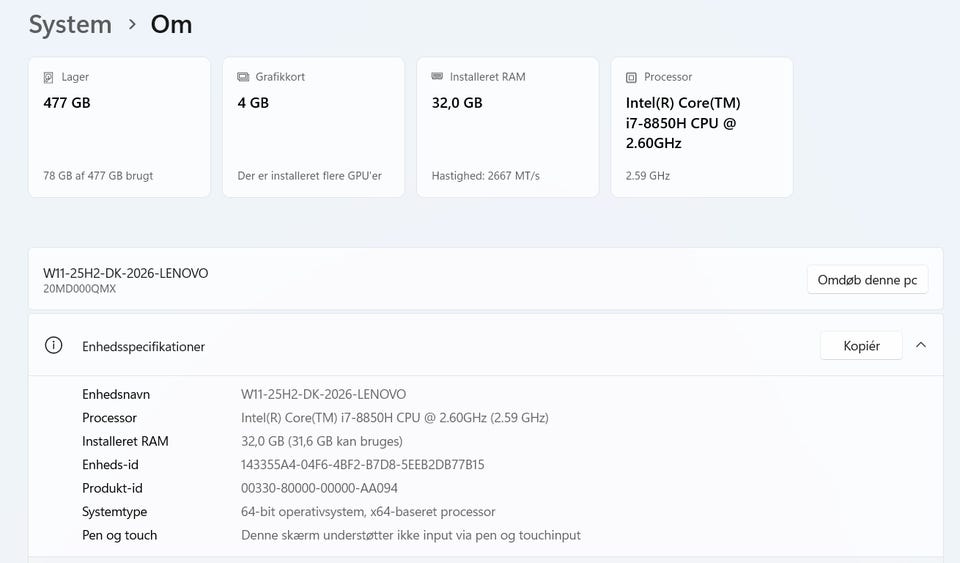Click the Pen og touch value text
The image size is (960, 563).
tap(410, 535)
